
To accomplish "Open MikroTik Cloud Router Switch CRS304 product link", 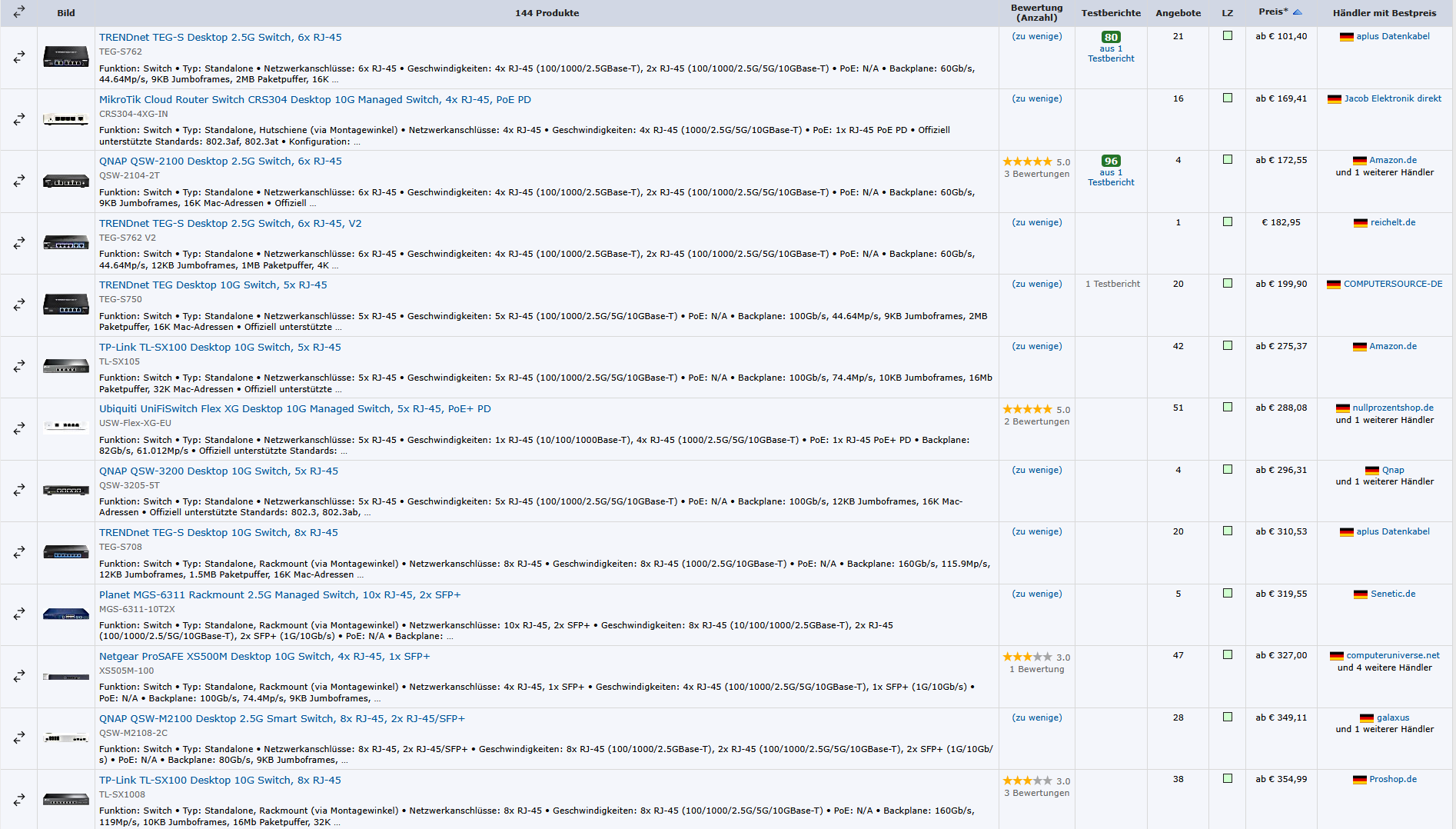I will 315,99.
